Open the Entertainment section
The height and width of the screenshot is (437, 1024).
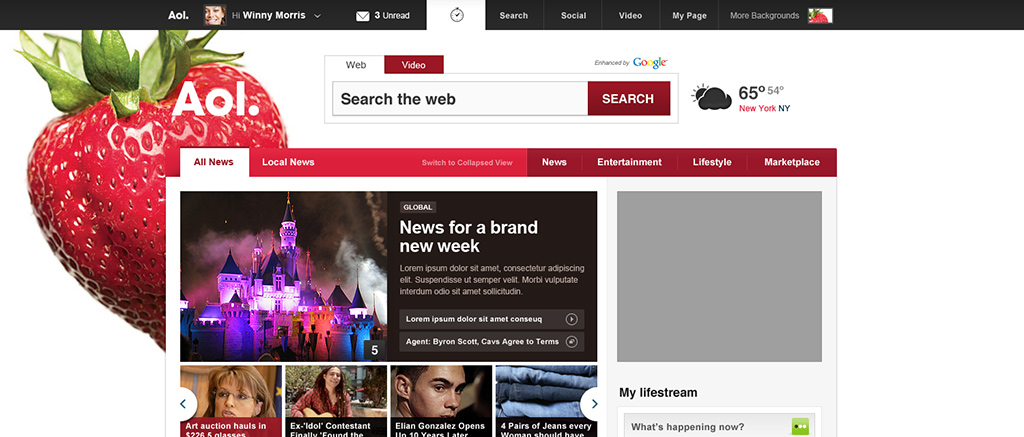pyautogui.click(x=629, y=162)
